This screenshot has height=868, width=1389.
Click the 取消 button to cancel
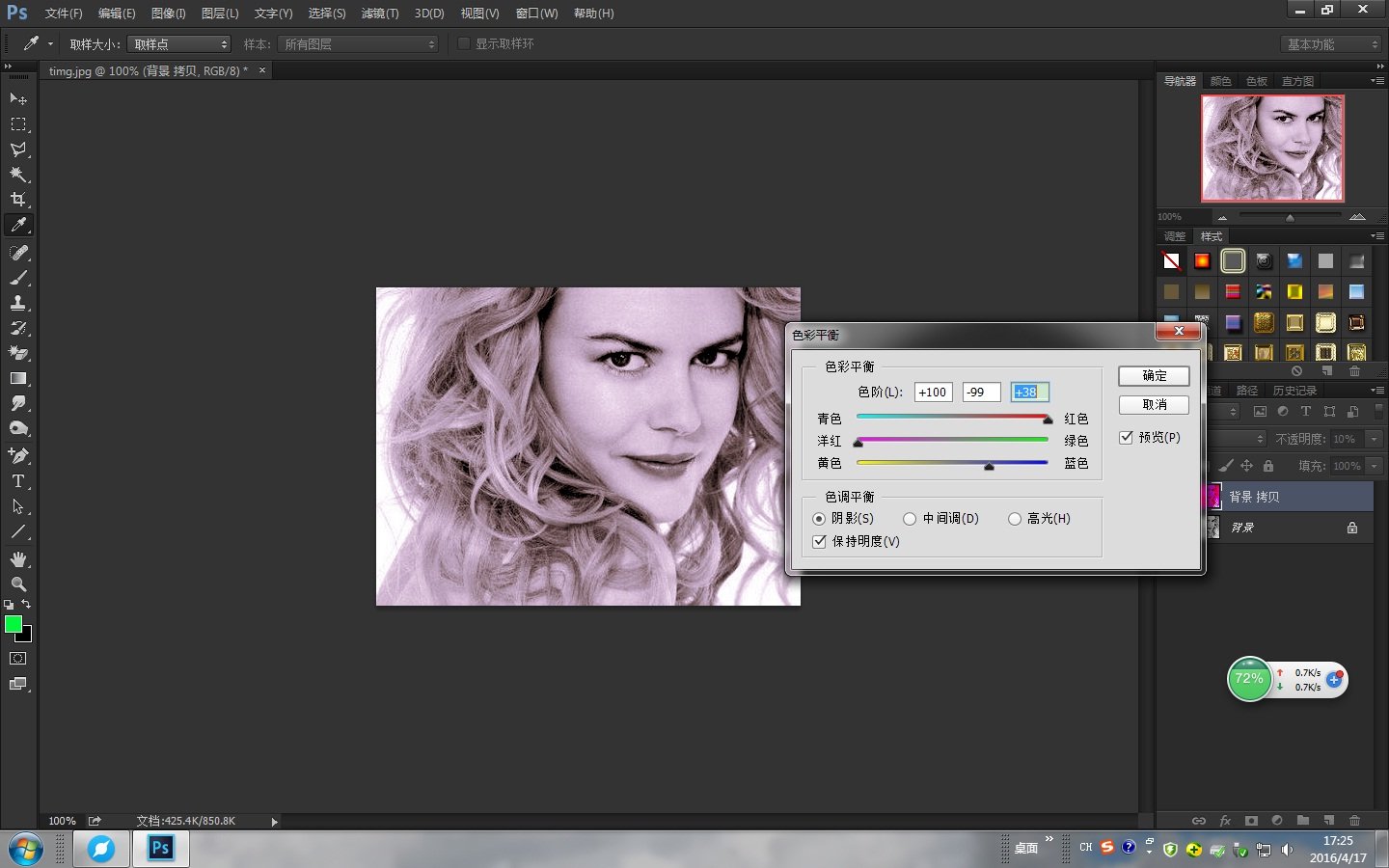1154,404
